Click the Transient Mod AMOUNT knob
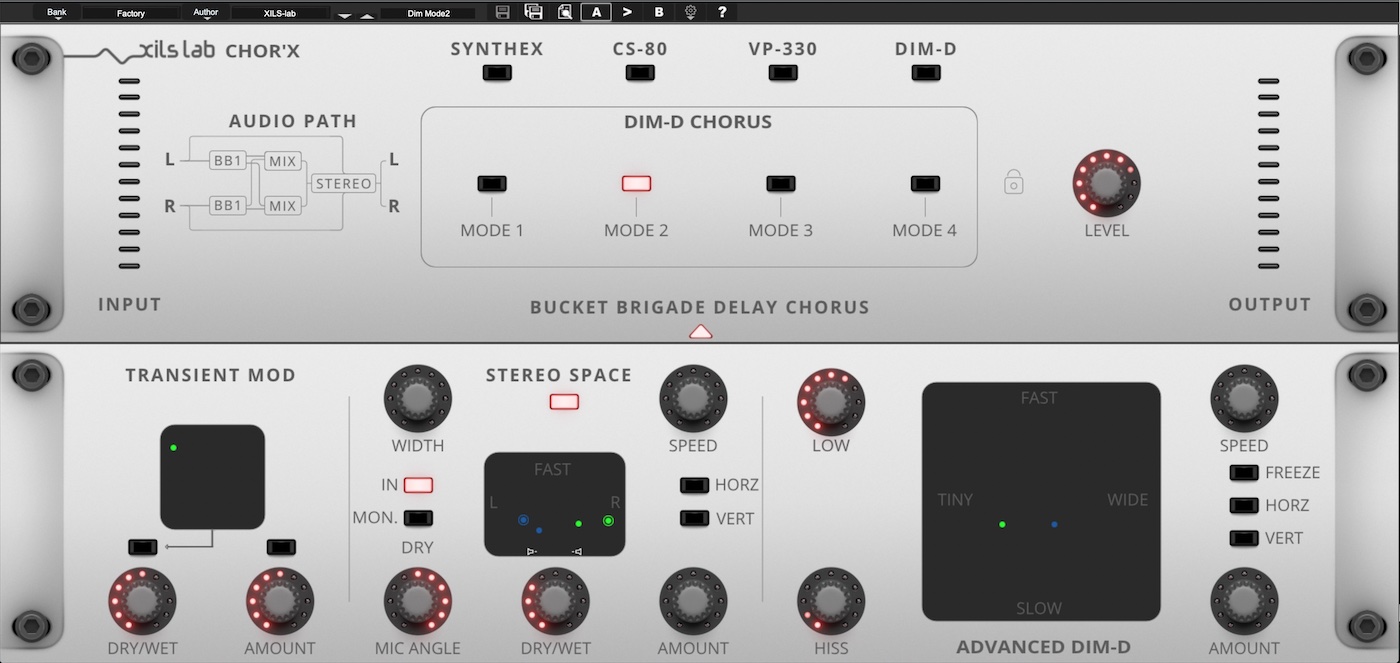Screen dimensions: 1400x663 (280, 602)
